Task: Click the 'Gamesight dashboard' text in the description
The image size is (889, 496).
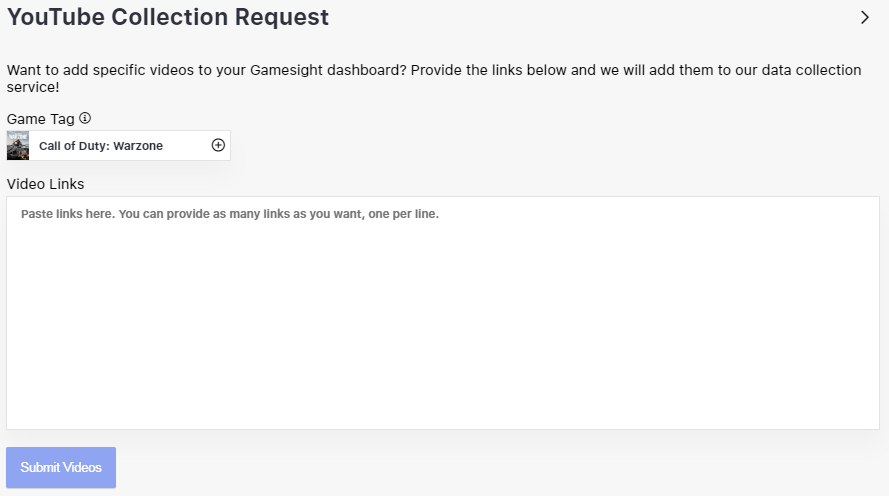Action: pyautogui.click(x=328, y=70)
